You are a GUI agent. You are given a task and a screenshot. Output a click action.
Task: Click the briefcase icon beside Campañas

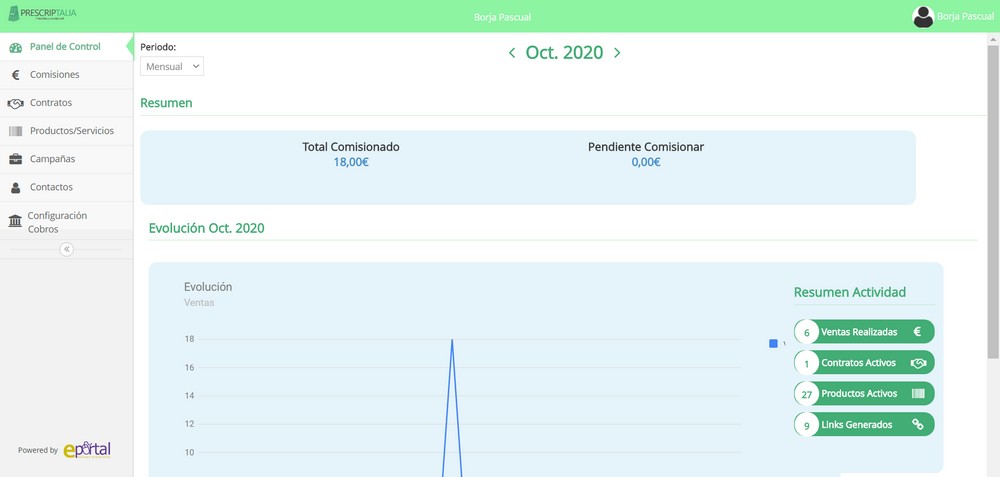coord(15,159)
